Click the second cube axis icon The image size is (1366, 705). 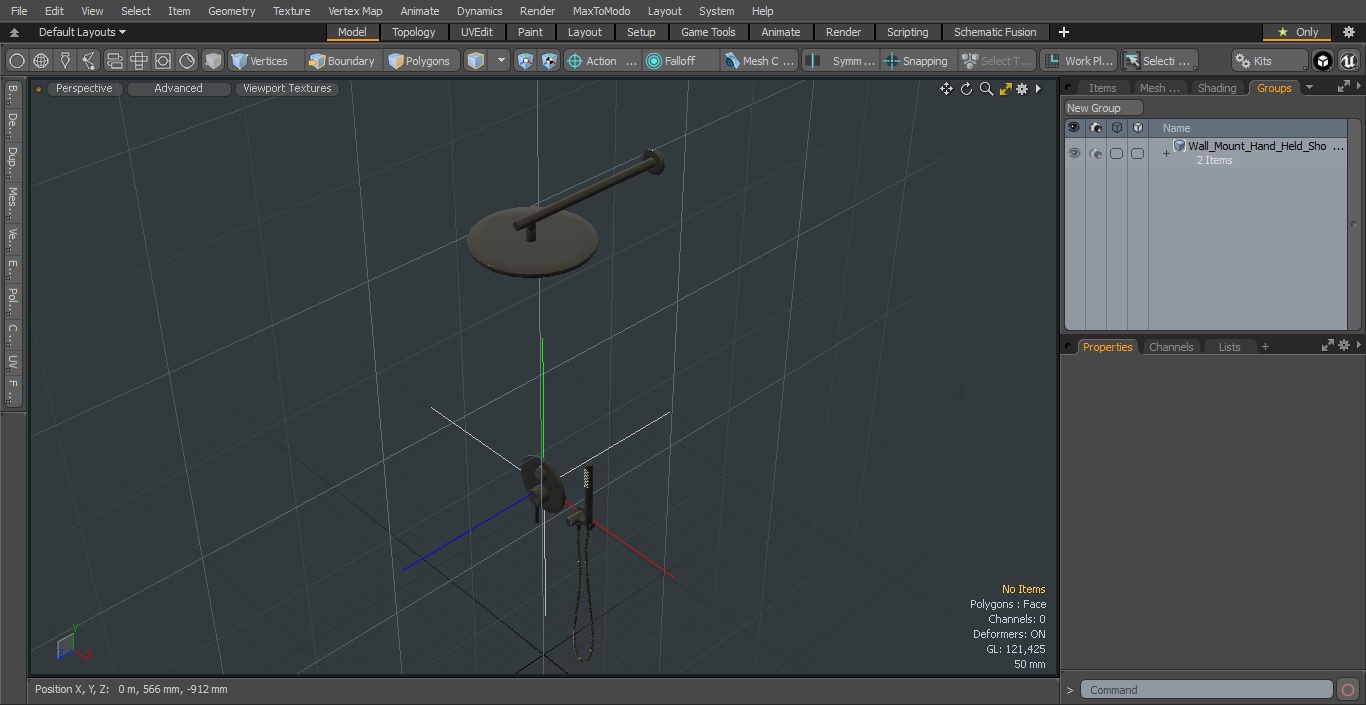pyautogui.click(x=549, y=61)
